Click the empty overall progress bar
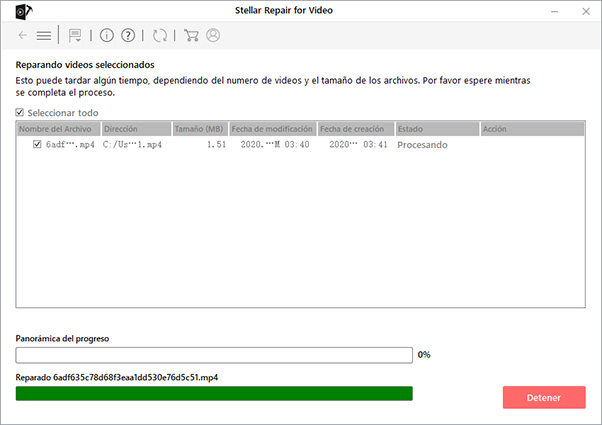This screenshot has width=602, height=425. click(214, 355)
